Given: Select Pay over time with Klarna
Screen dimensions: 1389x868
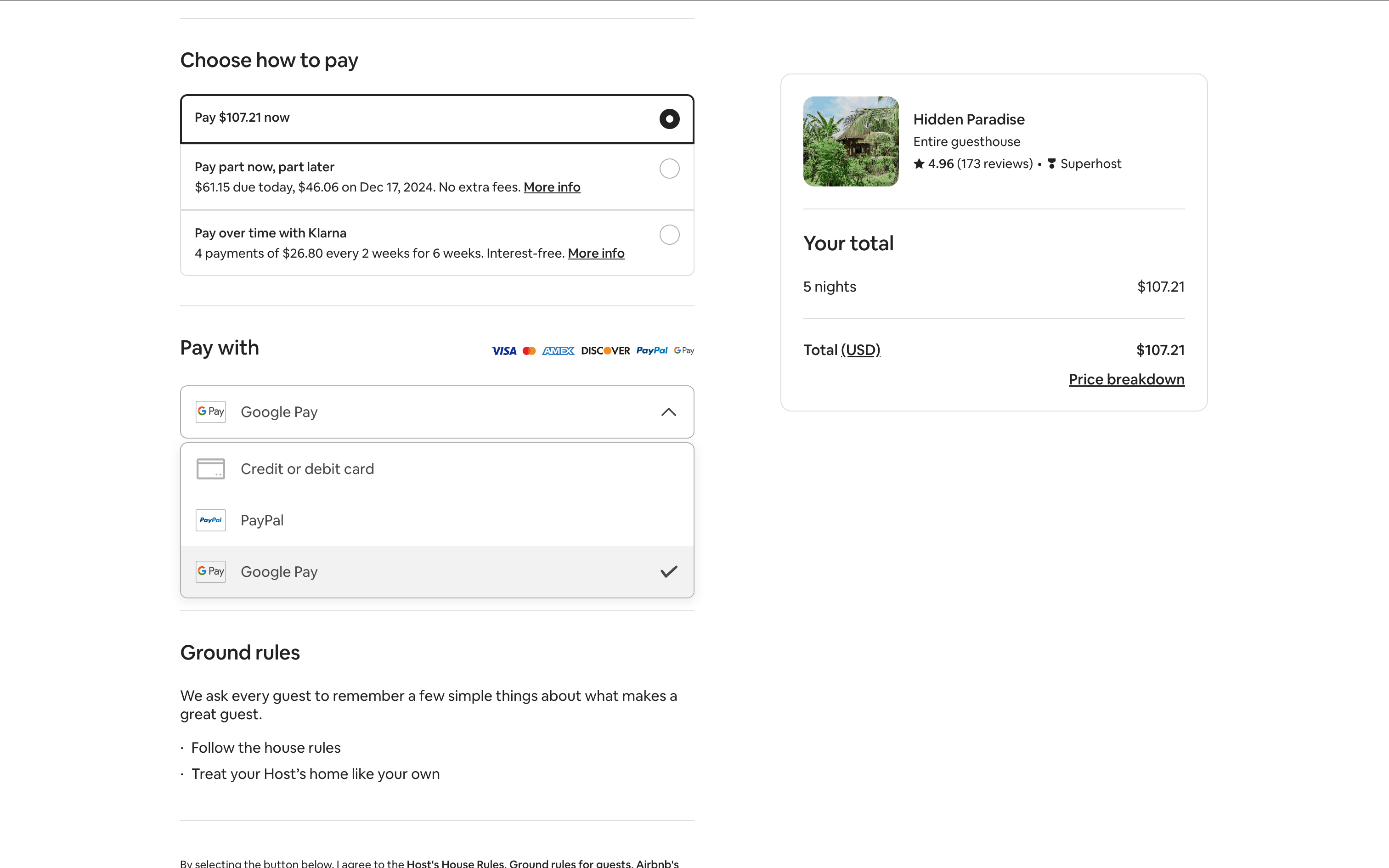Looking at the screenshot, I should click(x=669, y=235).
